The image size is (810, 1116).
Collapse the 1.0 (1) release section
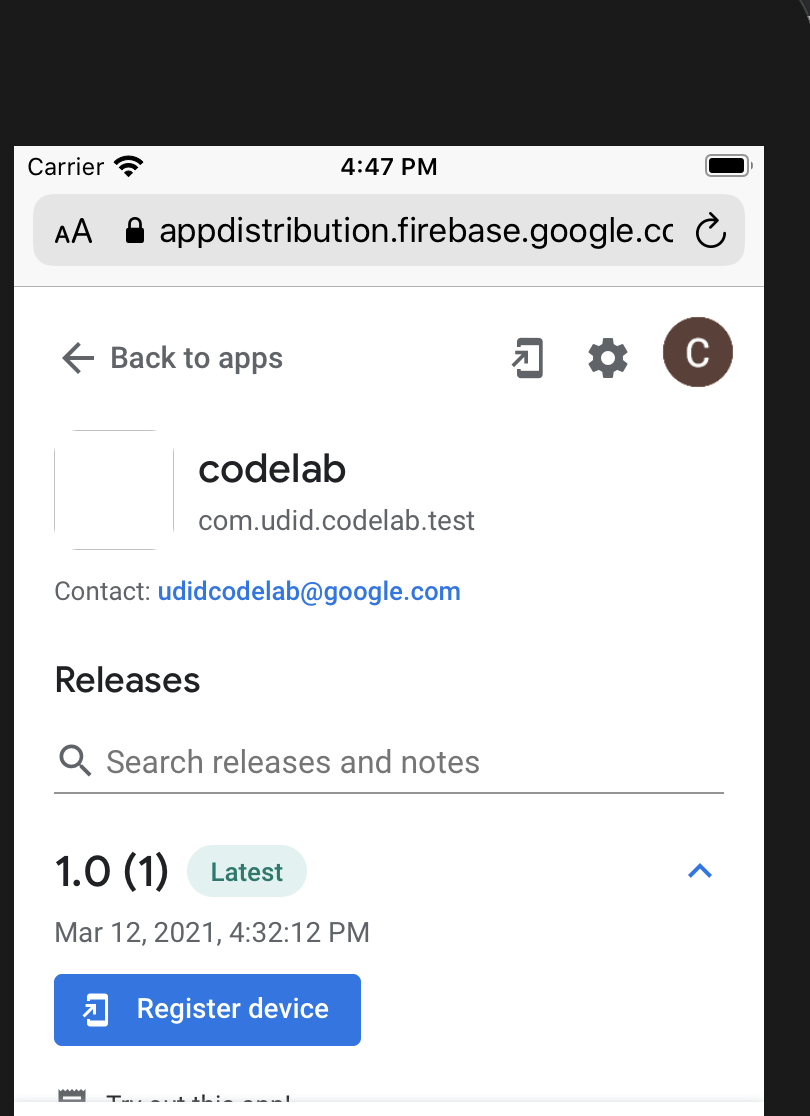pos(700,871)
